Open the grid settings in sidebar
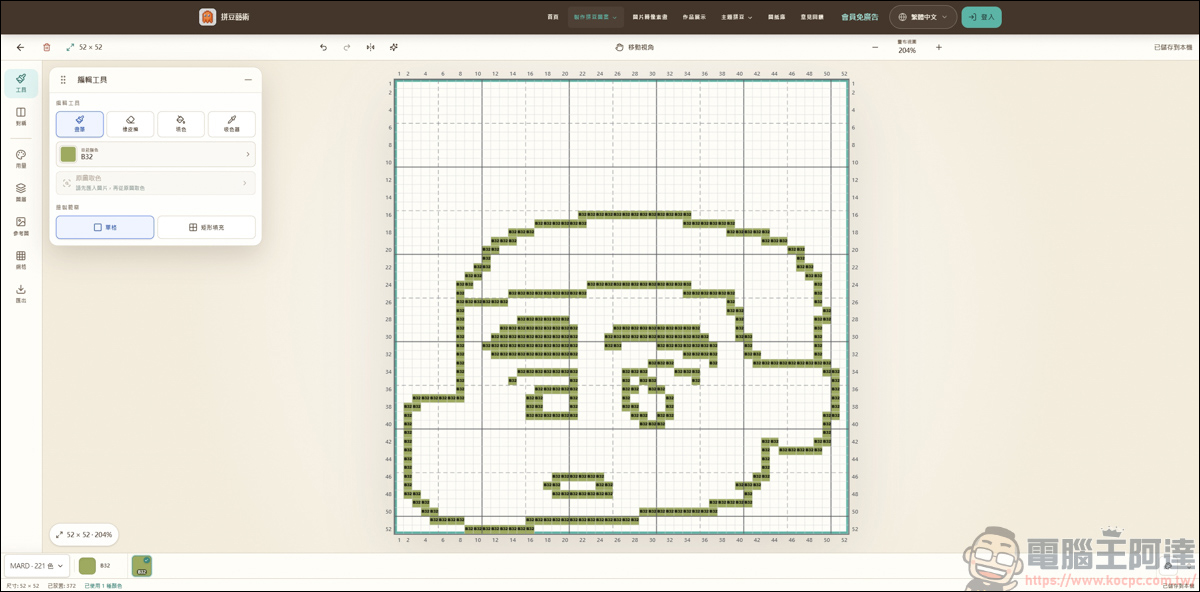The width and height of the screenshot is (1200, 592). pos(21,260)
